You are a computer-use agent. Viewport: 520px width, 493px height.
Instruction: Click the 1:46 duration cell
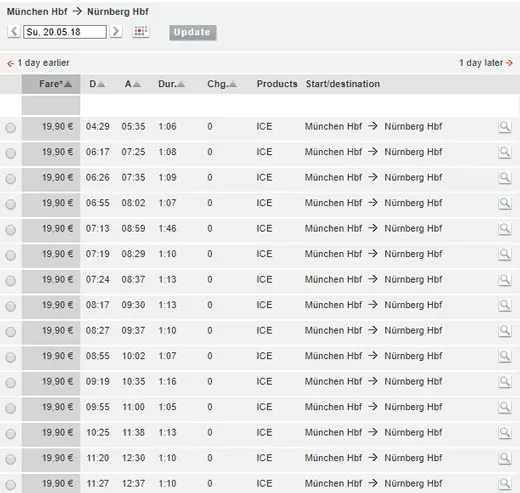click(167, 229)
